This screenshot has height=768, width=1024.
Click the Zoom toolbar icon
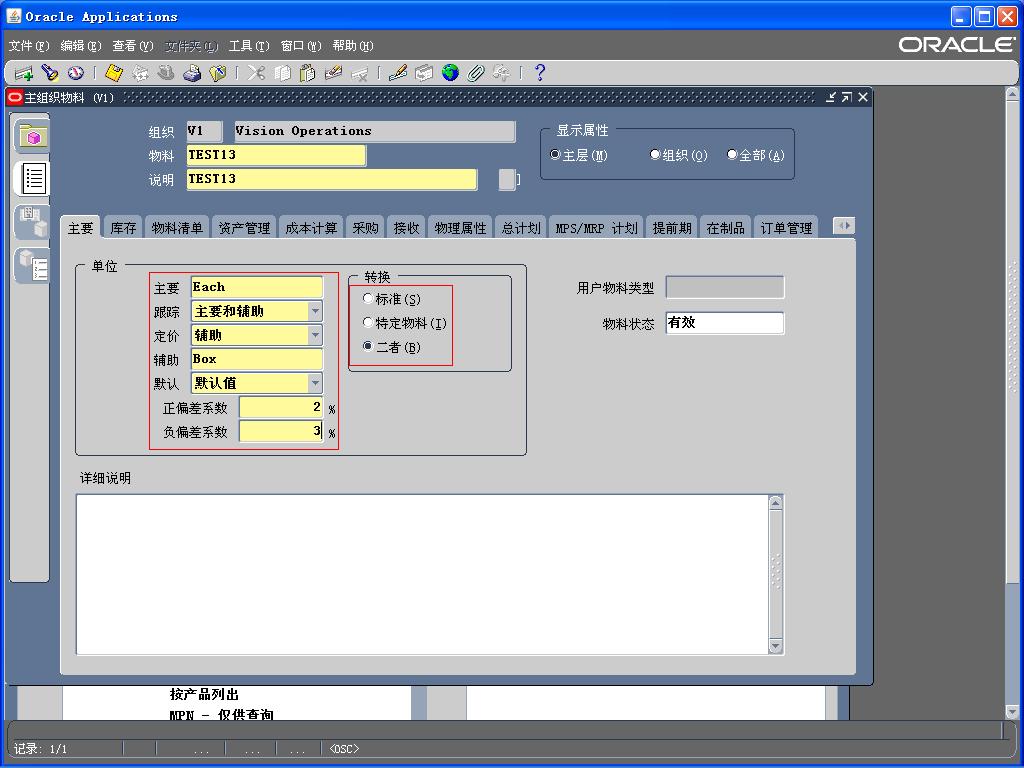click(424, 73)
